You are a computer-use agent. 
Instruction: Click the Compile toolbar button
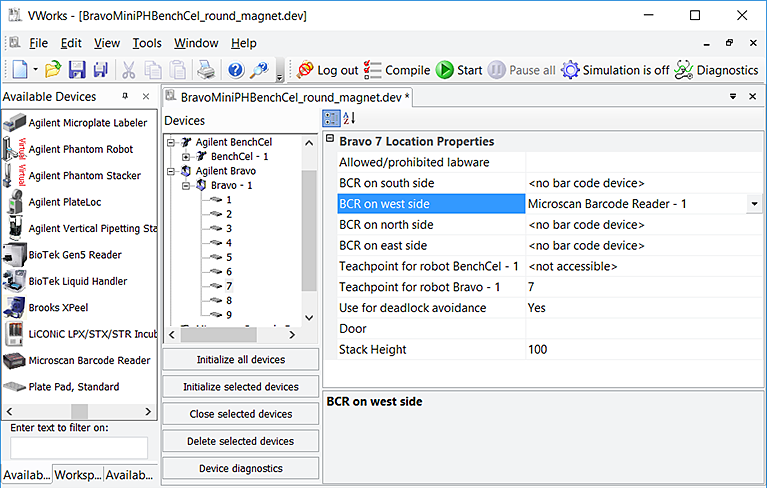(396, 70)
